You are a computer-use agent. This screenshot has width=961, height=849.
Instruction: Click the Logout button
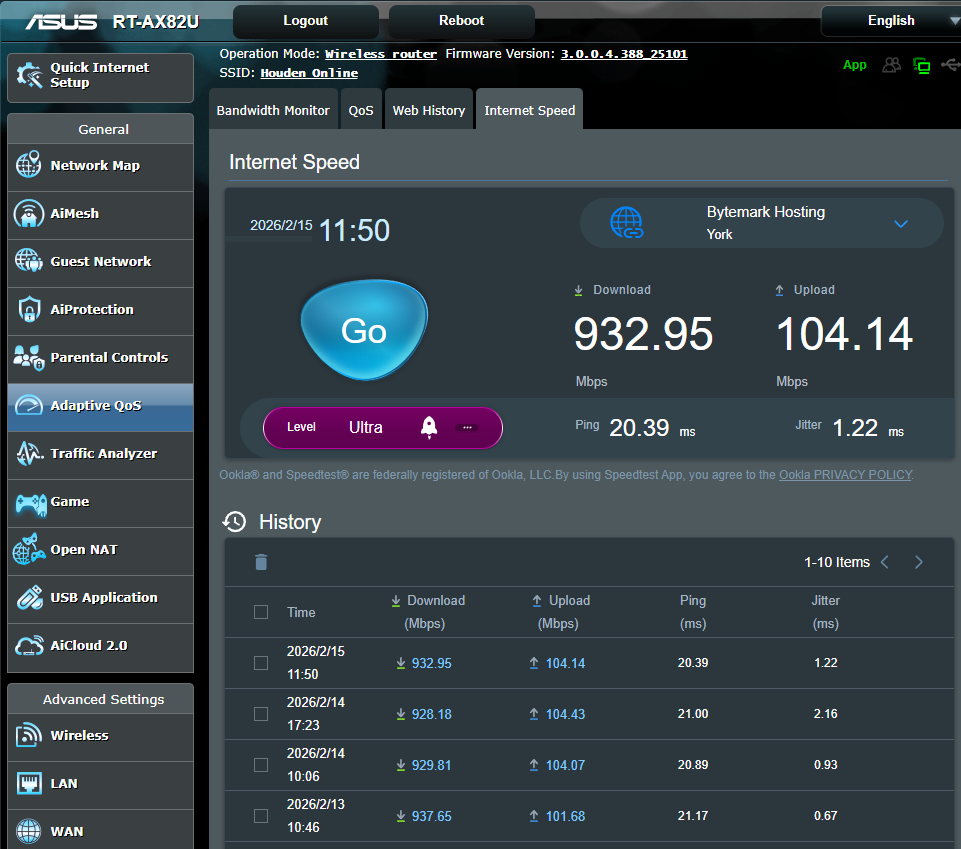point(305,21)
